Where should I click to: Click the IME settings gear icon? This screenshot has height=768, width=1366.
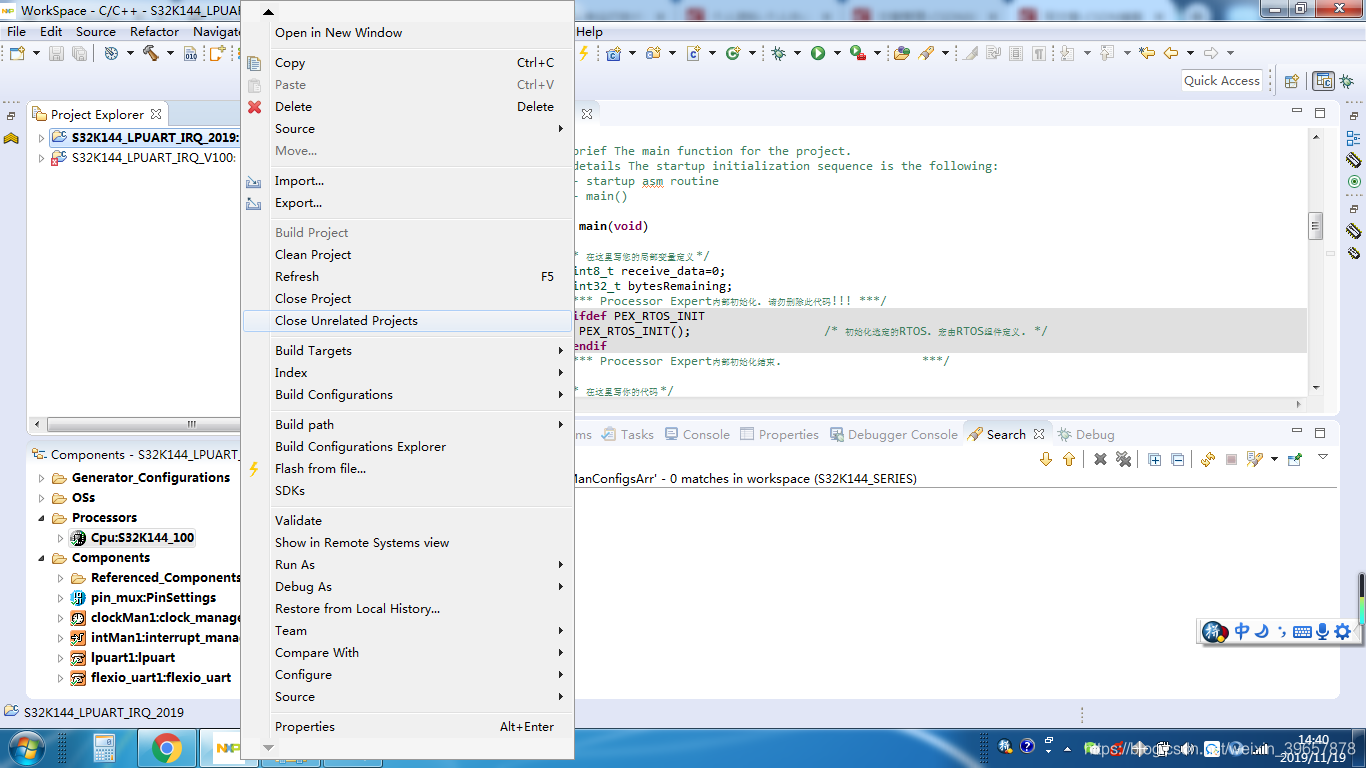[1342, 631]
